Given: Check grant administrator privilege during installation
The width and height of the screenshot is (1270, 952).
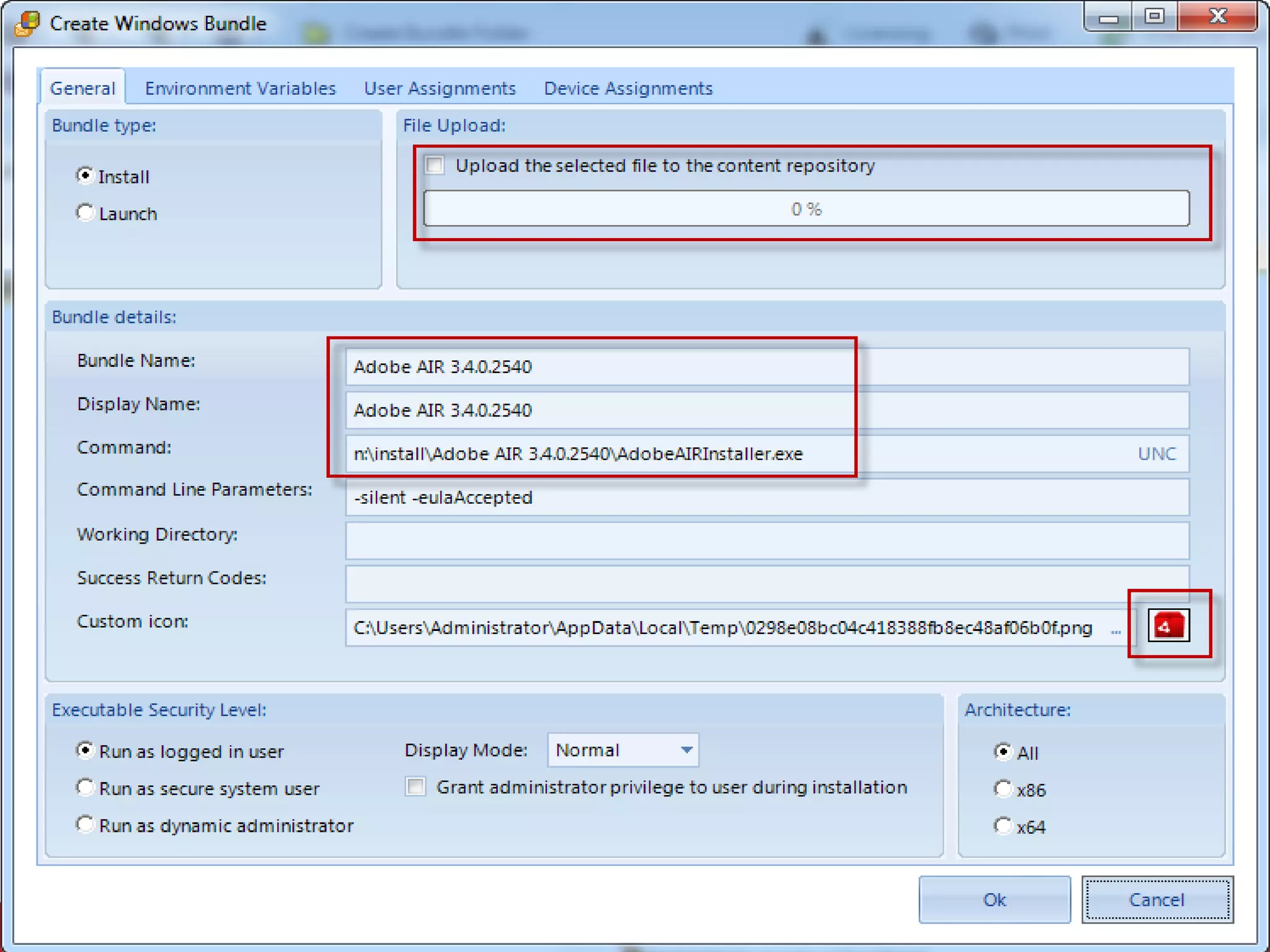Looking at the screenshot, I should coord(415,787).
